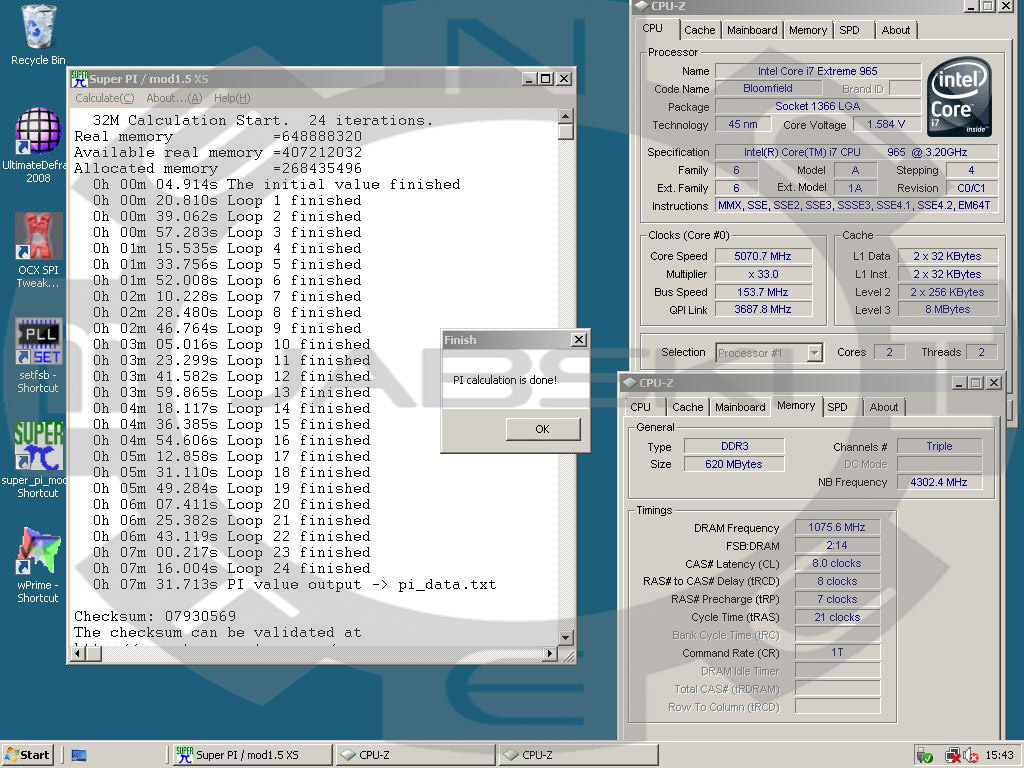Click the volume tray icon
Viewport: 1024px width, 768px height.
pos(971,756)
